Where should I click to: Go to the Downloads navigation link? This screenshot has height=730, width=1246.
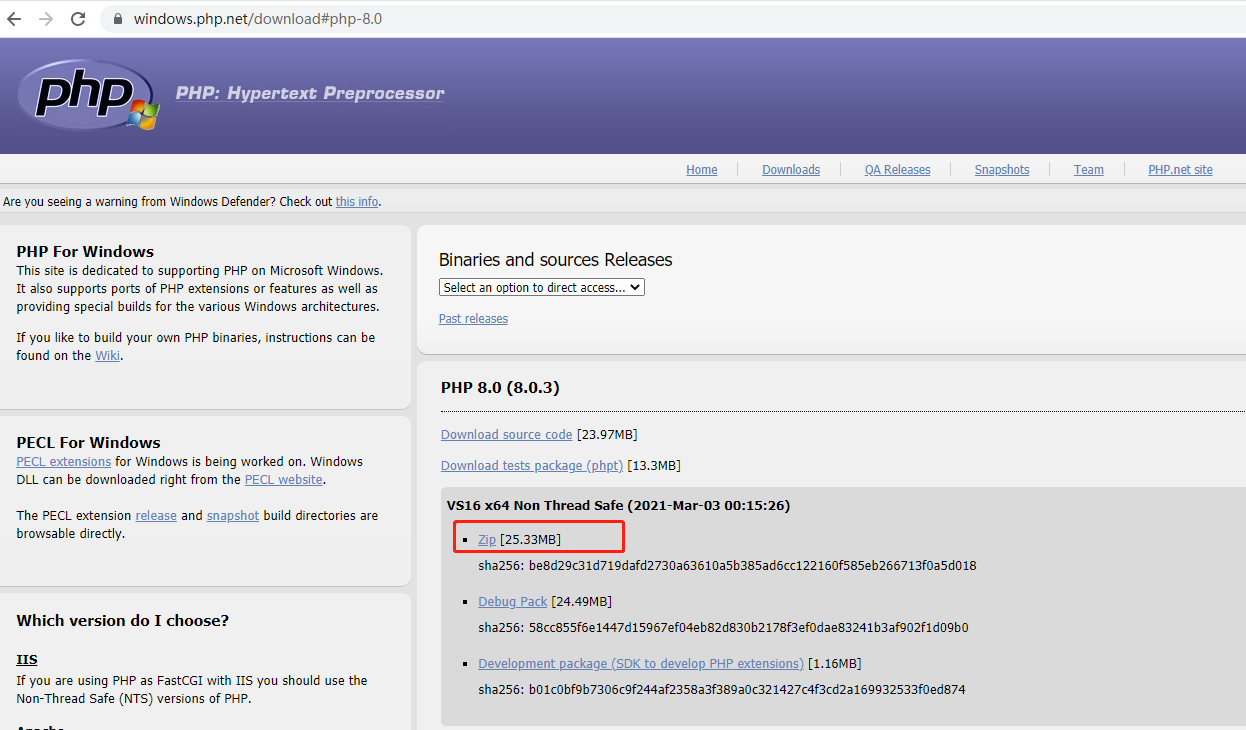pos(791,170)
